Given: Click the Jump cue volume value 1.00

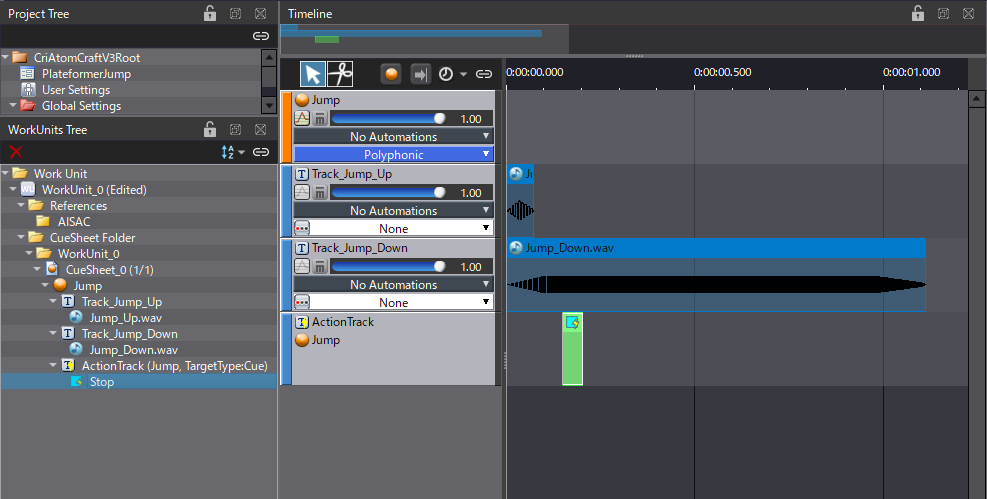Looking at the screenshot, I should pyautogui.click(x=471, y=118).
